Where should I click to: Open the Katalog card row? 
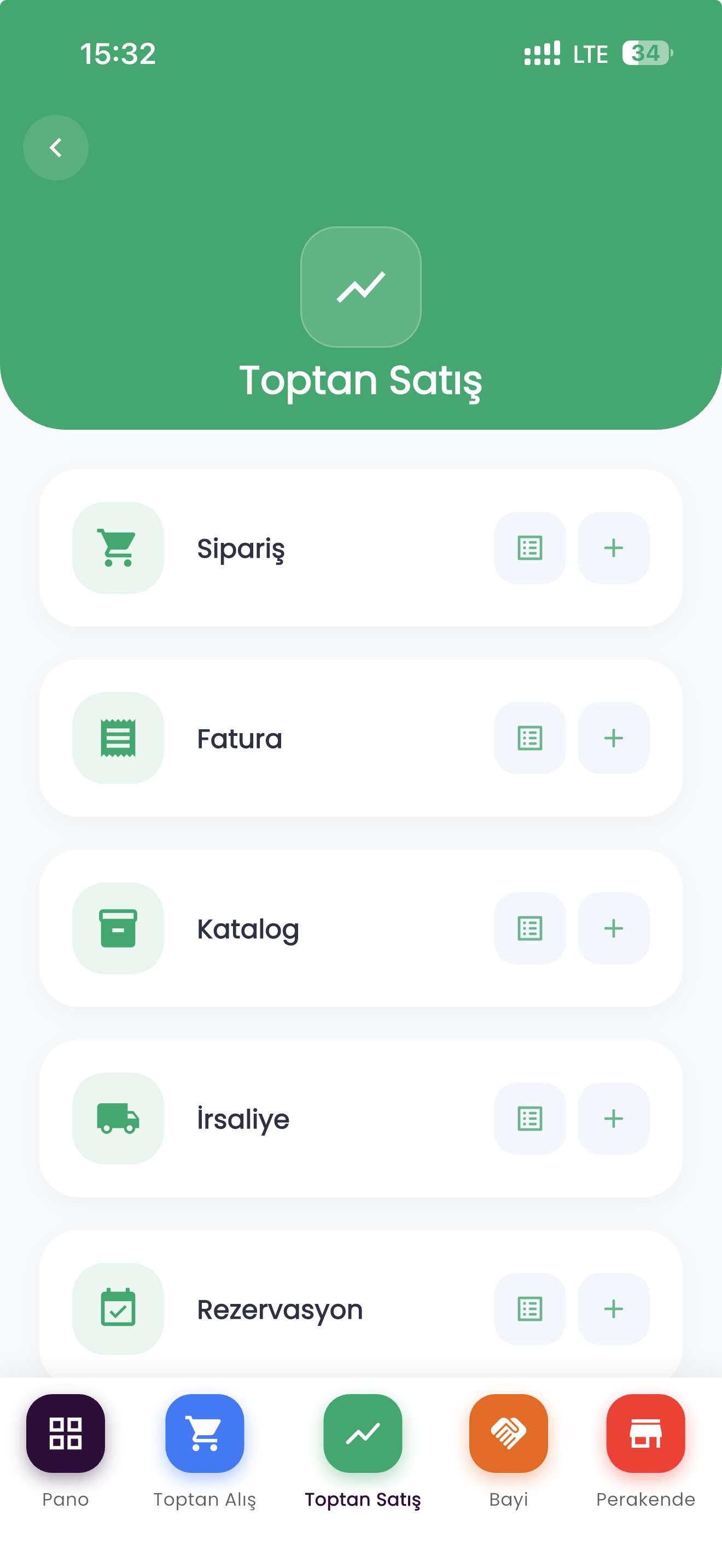361,928
